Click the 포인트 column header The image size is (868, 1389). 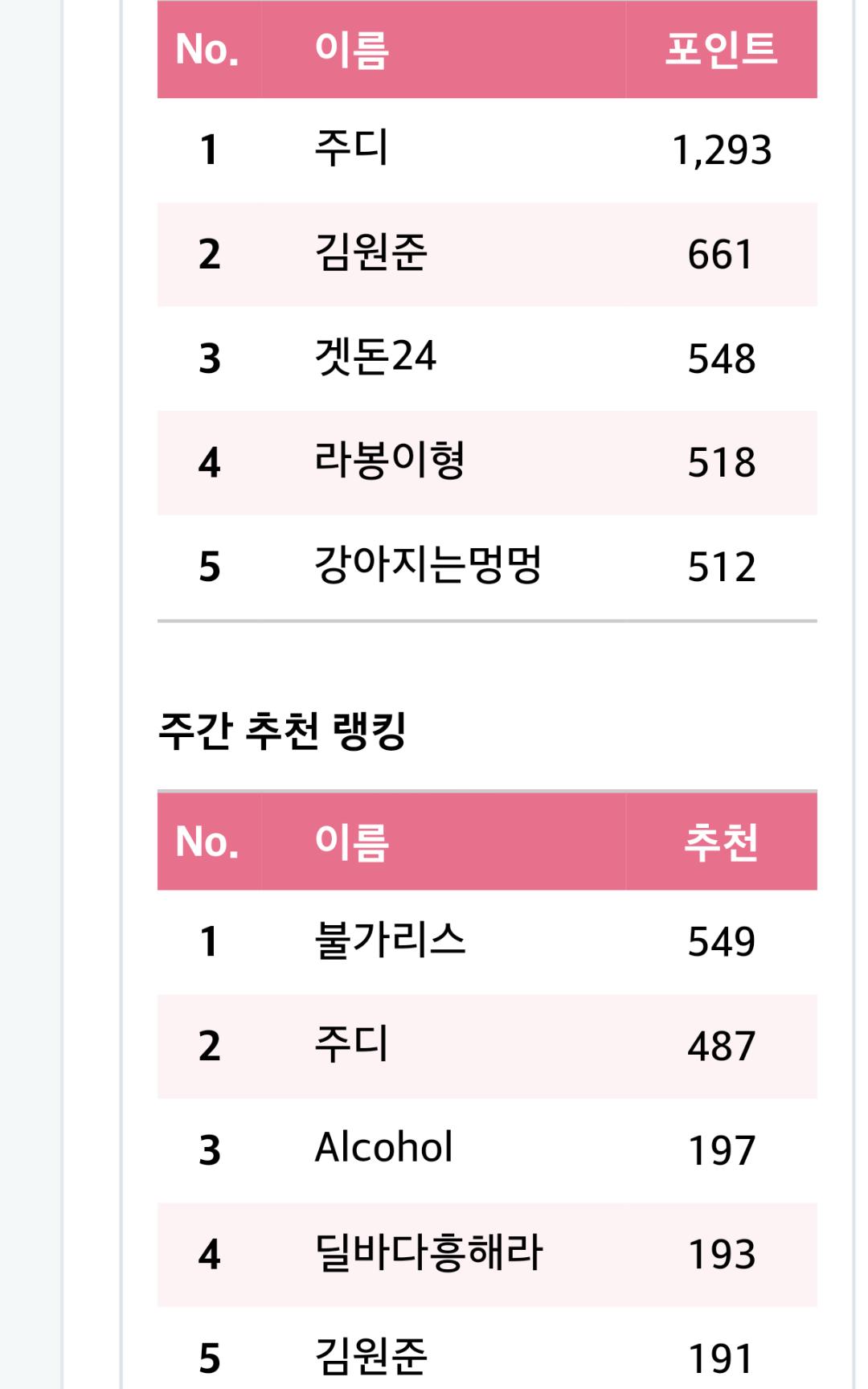pos(721,49)
